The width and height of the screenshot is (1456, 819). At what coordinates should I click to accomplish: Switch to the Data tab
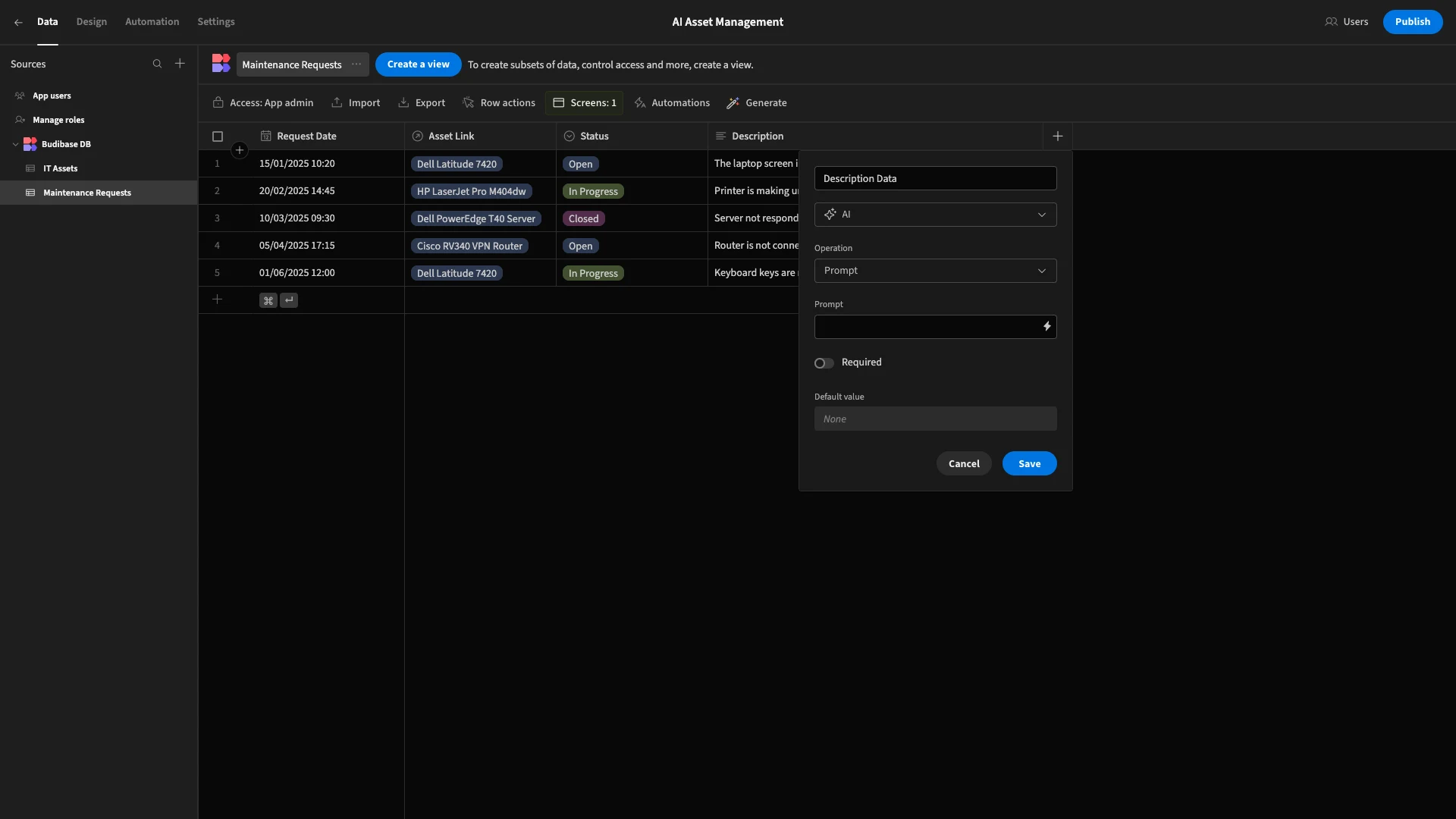coord(47,22)
